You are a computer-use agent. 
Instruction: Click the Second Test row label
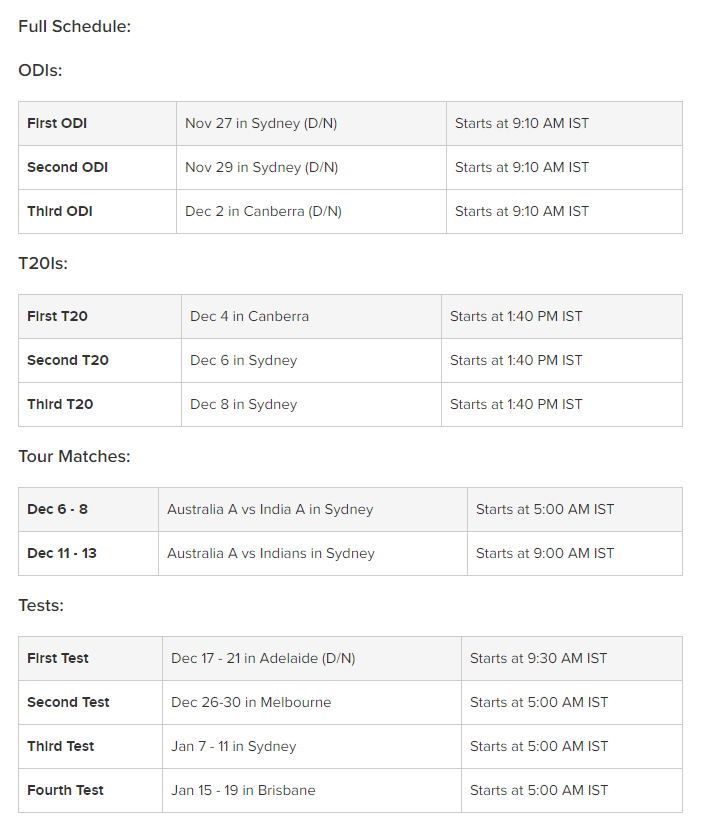68,703
